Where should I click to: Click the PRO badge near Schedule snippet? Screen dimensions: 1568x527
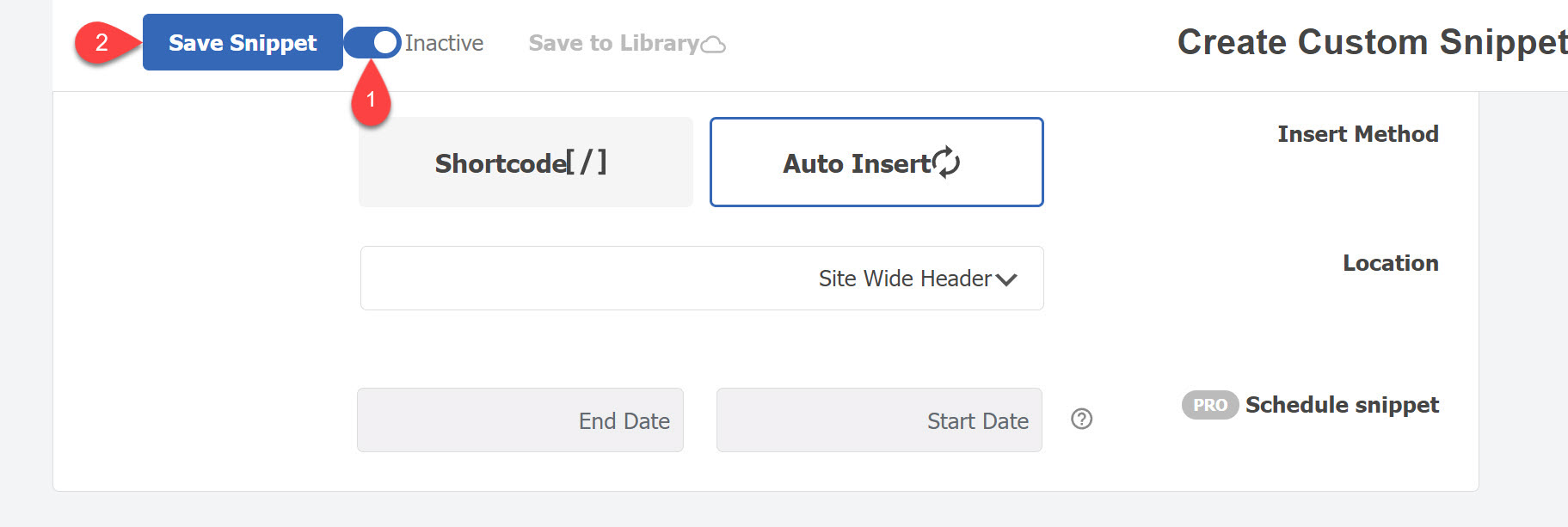point(1210,405)
